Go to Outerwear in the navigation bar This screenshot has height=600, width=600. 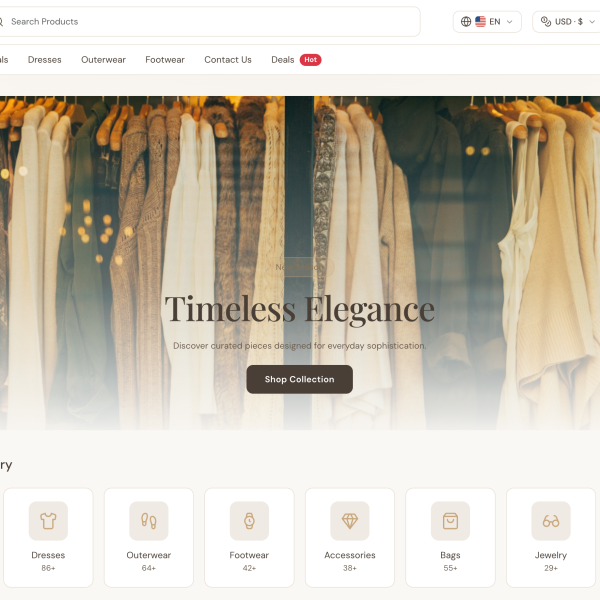(104, 60)
